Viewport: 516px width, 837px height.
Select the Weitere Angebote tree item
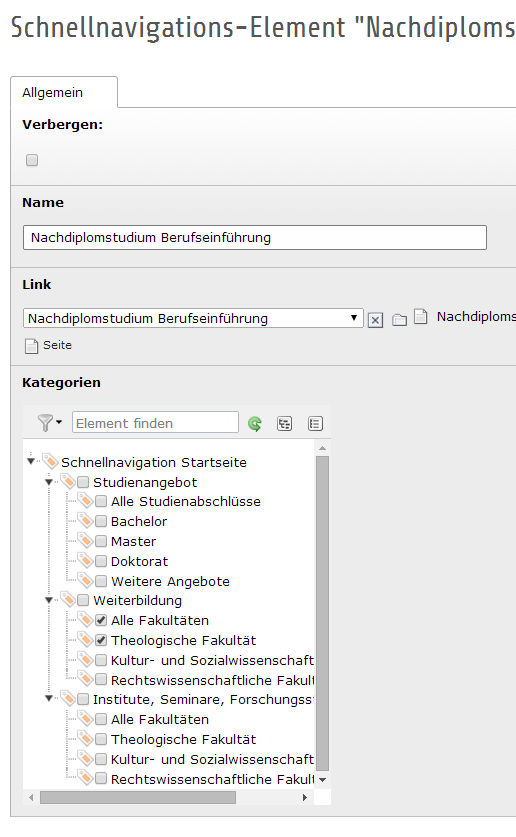point(170,581)
